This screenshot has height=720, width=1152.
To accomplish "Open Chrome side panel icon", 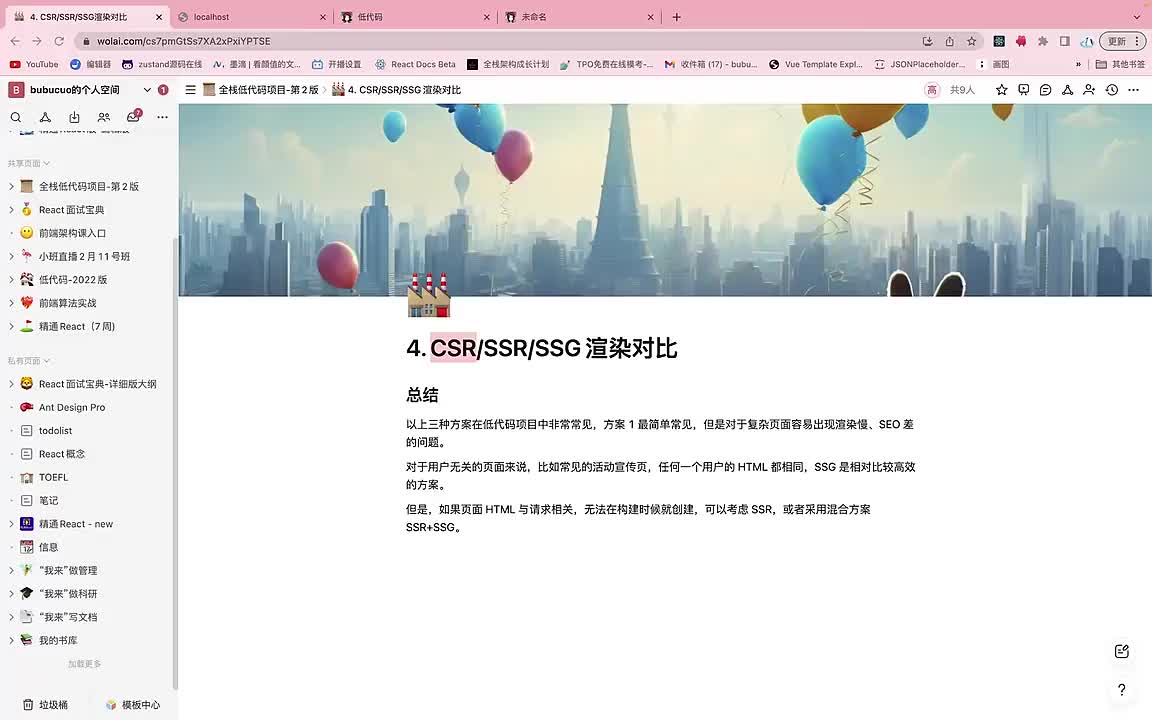I will point(1065,41).
